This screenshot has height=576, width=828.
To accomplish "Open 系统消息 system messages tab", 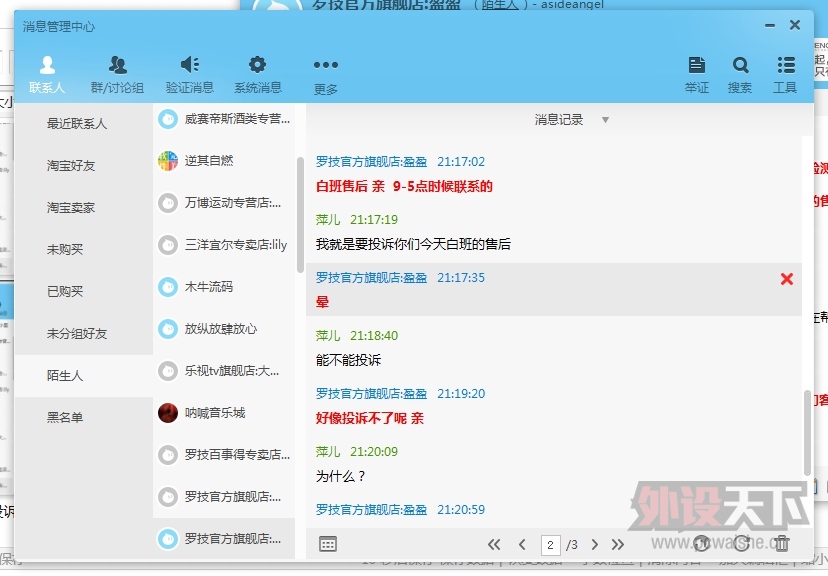I will pos(258,74).
